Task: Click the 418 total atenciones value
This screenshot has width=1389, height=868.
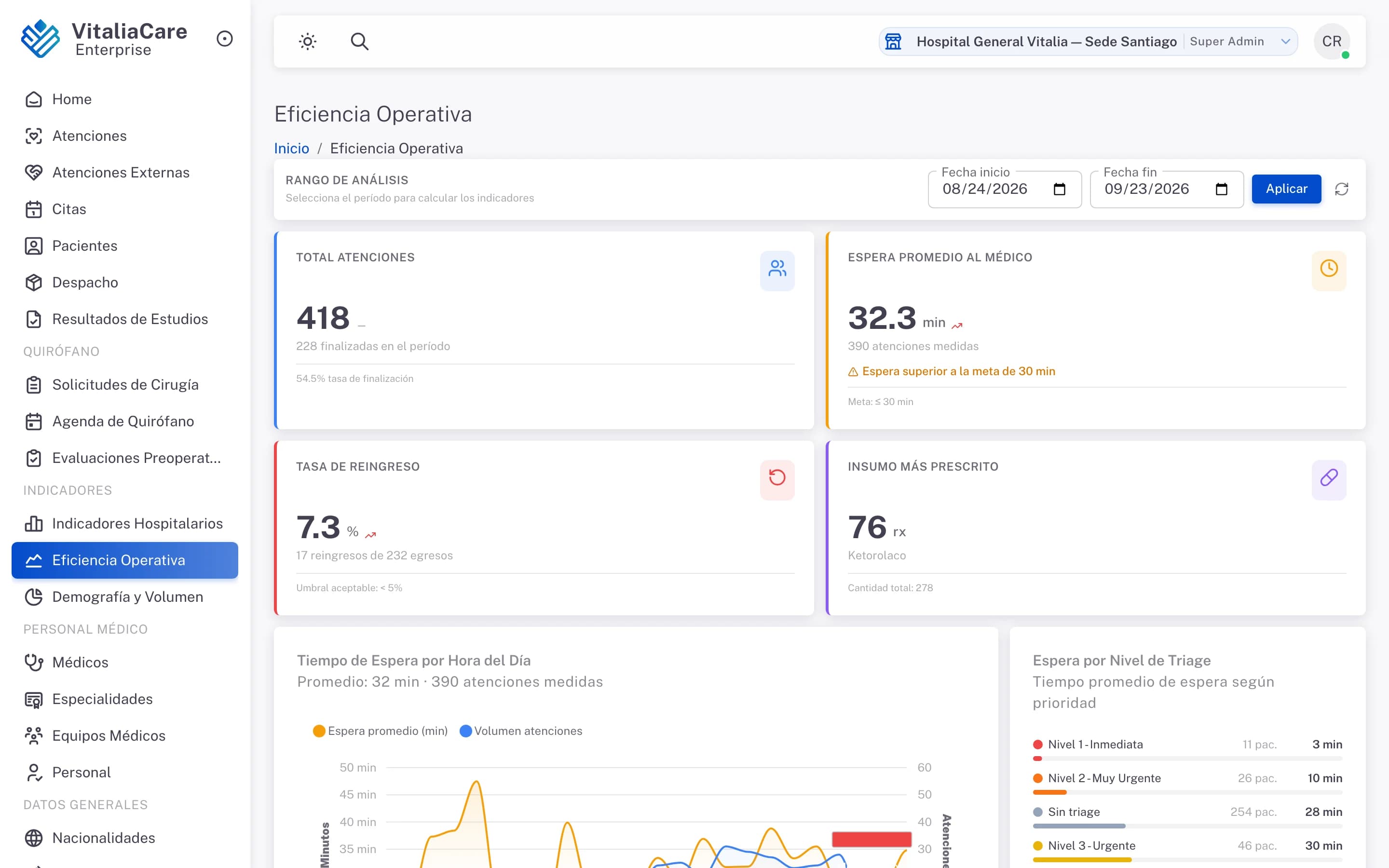Action: [x=323, y=318]
